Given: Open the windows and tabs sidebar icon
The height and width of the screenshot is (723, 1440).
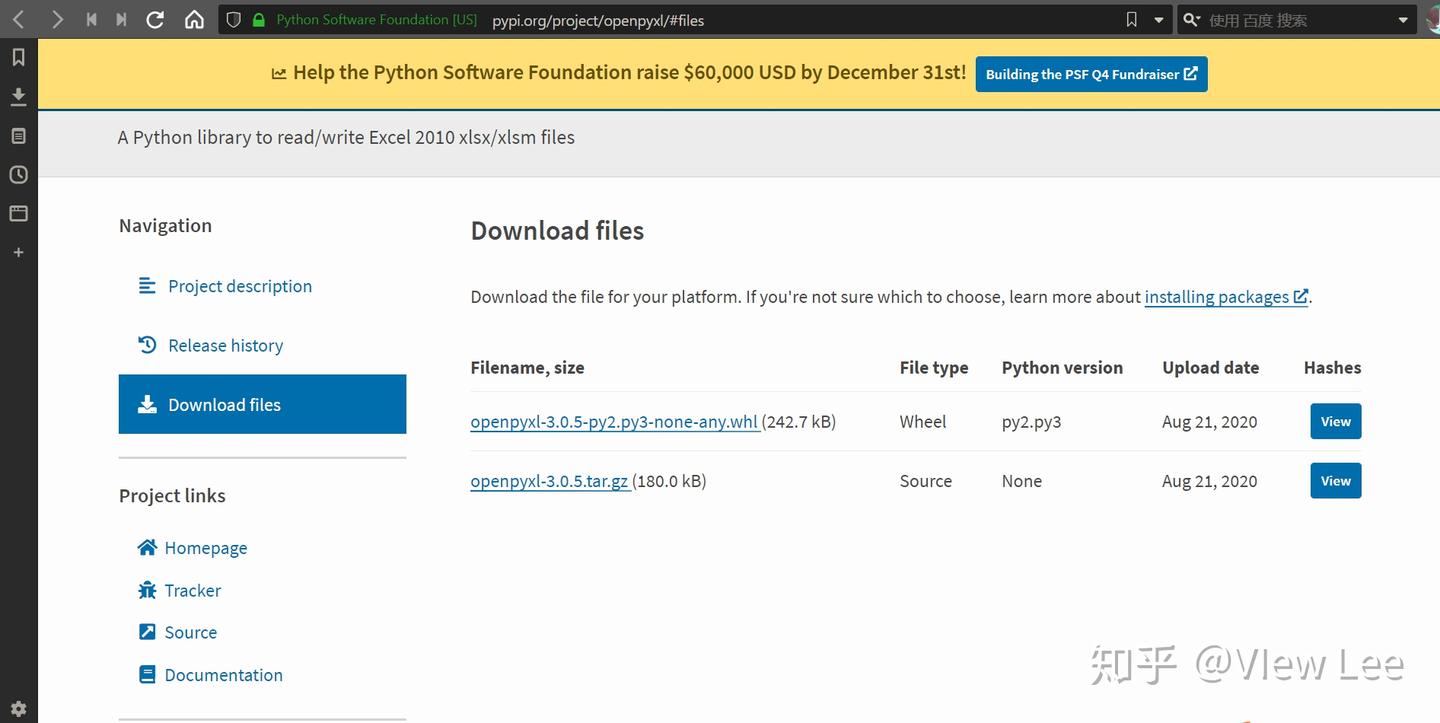Looking at the screenshot, I should [x=18, y=213].
